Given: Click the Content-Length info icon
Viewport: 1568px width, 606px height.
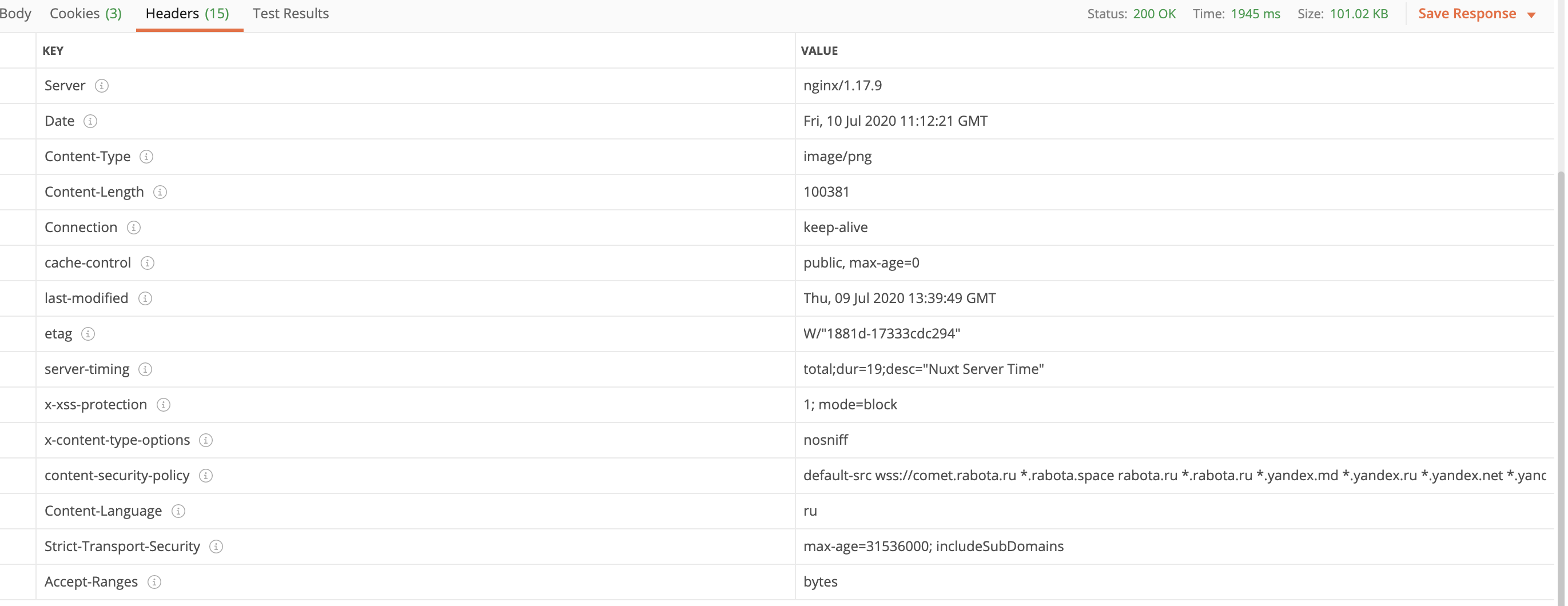Looking at the screenshot, I should pyautogui.click(x=160, y=192).
